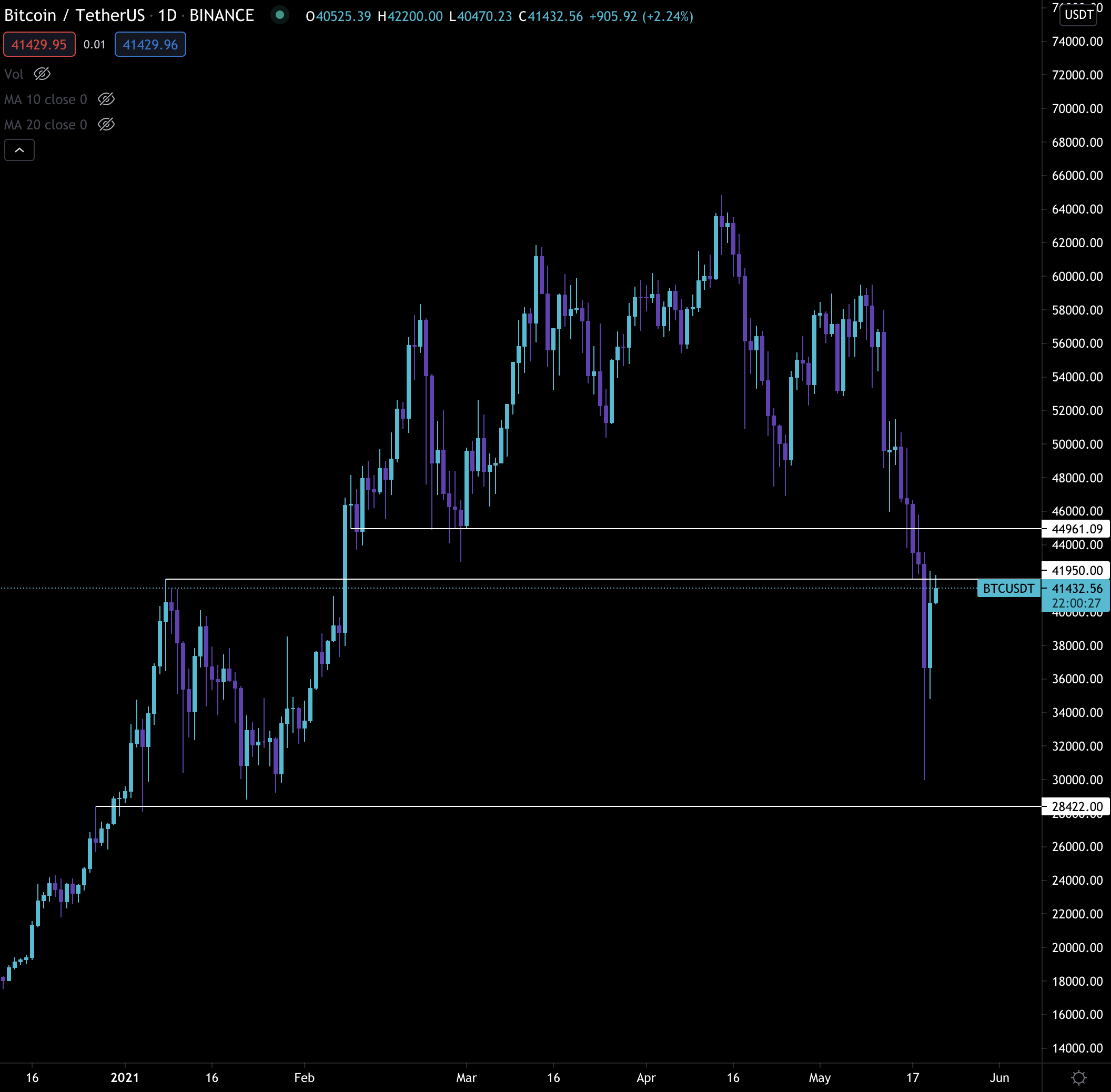1111x1092 pixels.
Task: Toggle the MA 10 close eye icon
Action: [x=106, y=99]
